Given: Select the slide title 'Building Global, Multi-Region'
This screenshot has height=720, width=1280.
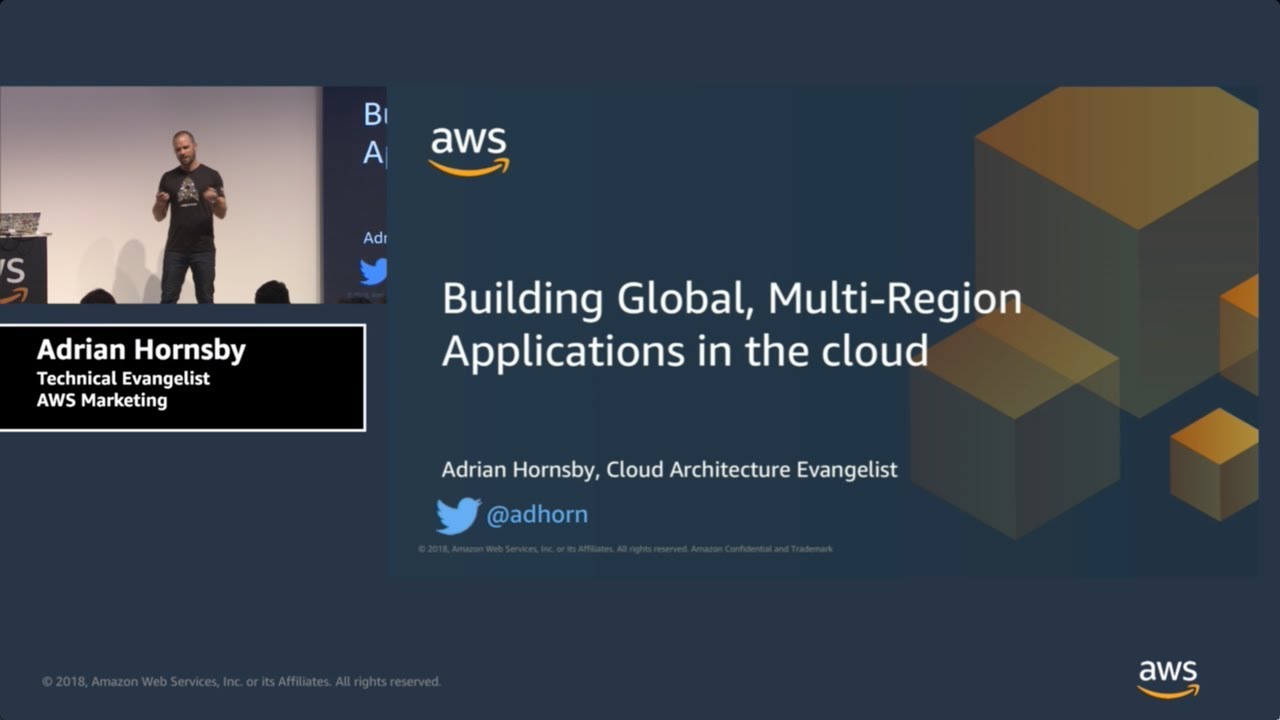Looking at the screenshot, I should click(732, 300).
